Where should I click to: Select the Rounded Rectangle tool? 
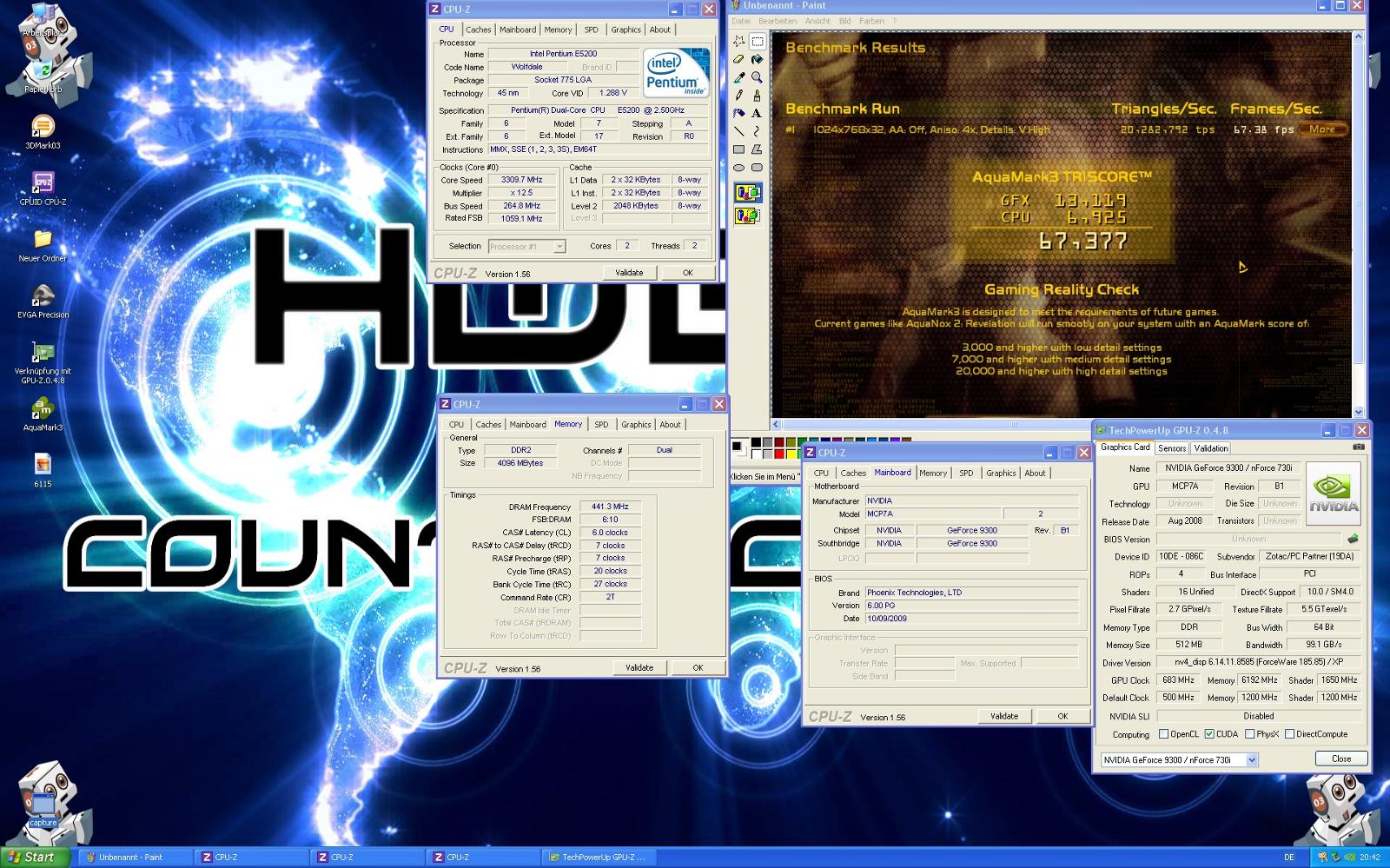tap(757, 168)
